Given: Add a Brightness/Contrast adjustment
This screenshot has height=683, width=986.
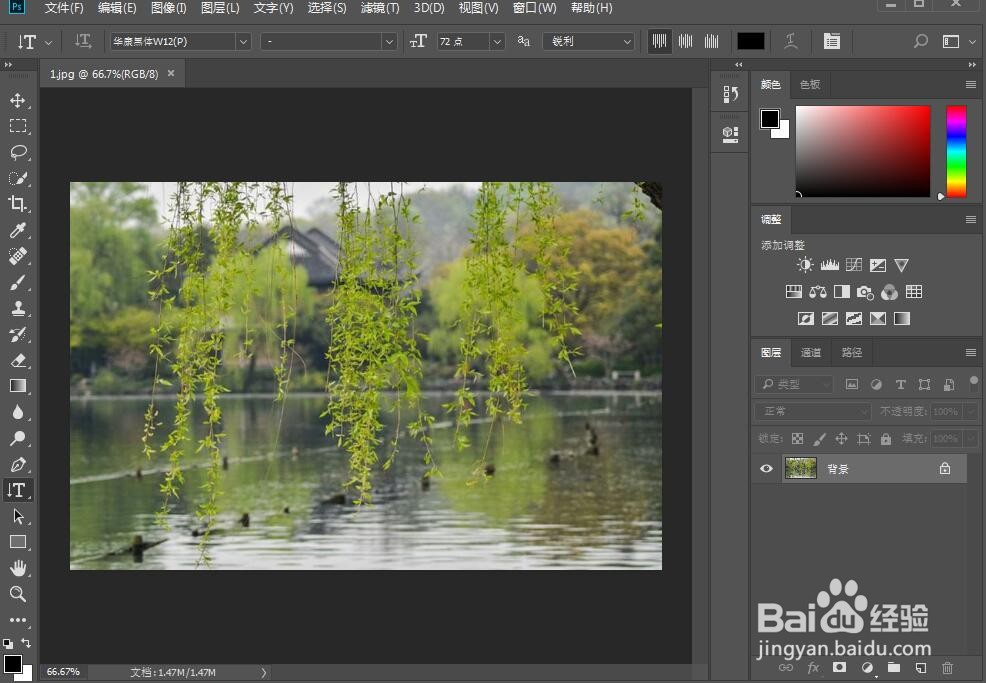Looking at the screenshot, I should point(805,265).
